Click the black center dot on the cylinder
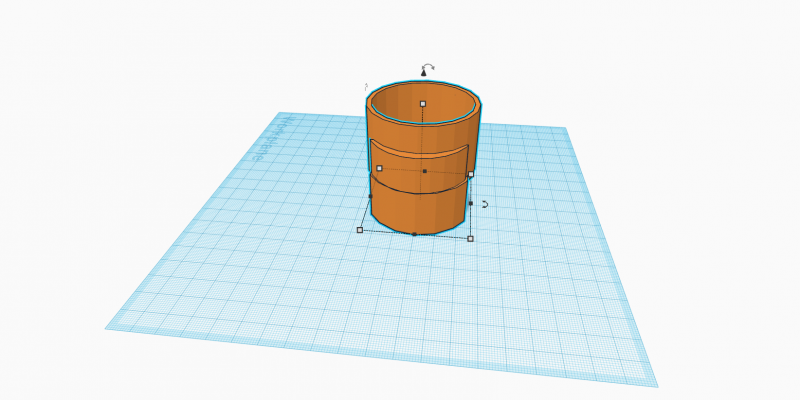800x400 pixels. pos(424,171)
